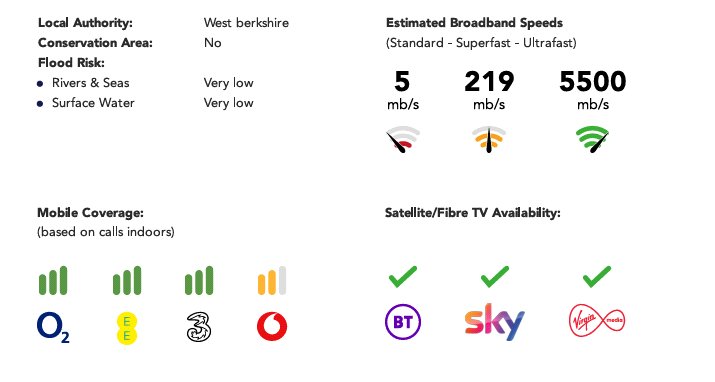
Task: Click the red Vodafone logo
Action: 272,326
